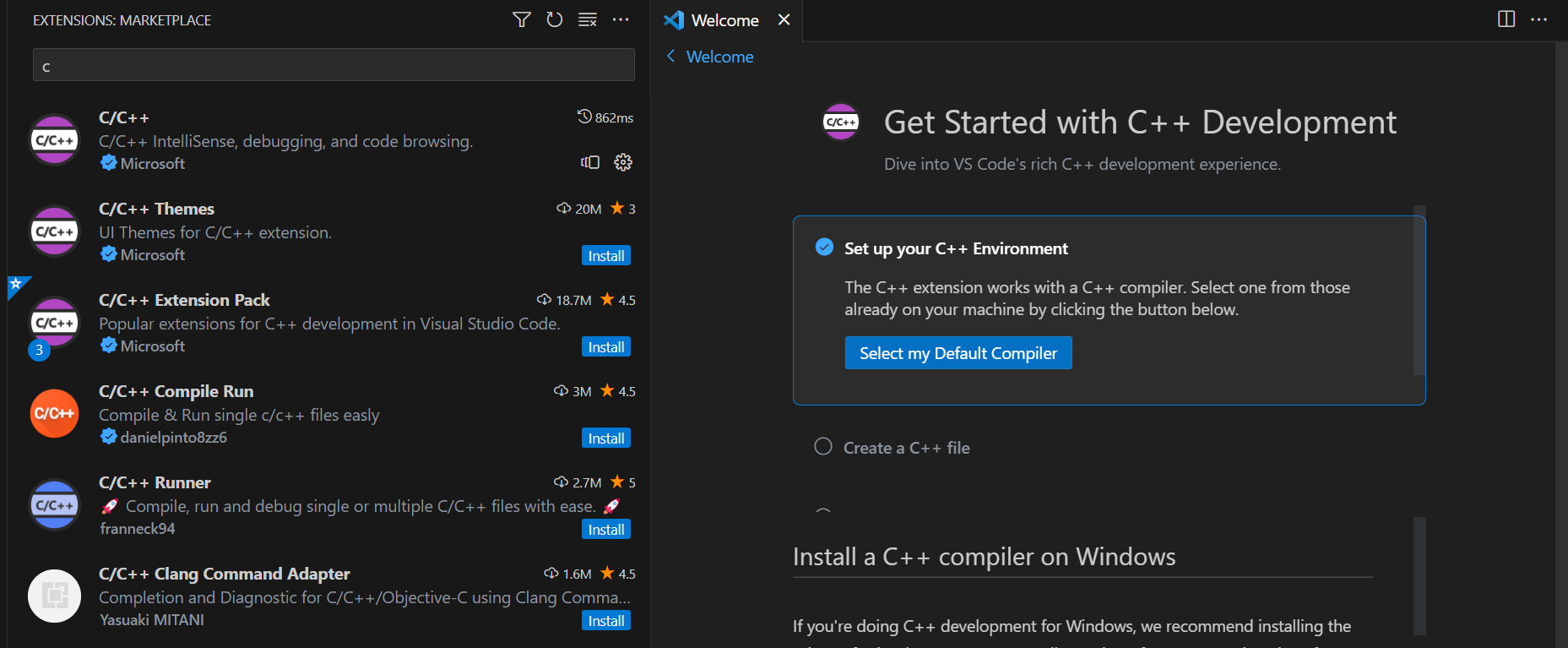
Task: Click C/C++ extension sync toggle icon
Action: 590,162
